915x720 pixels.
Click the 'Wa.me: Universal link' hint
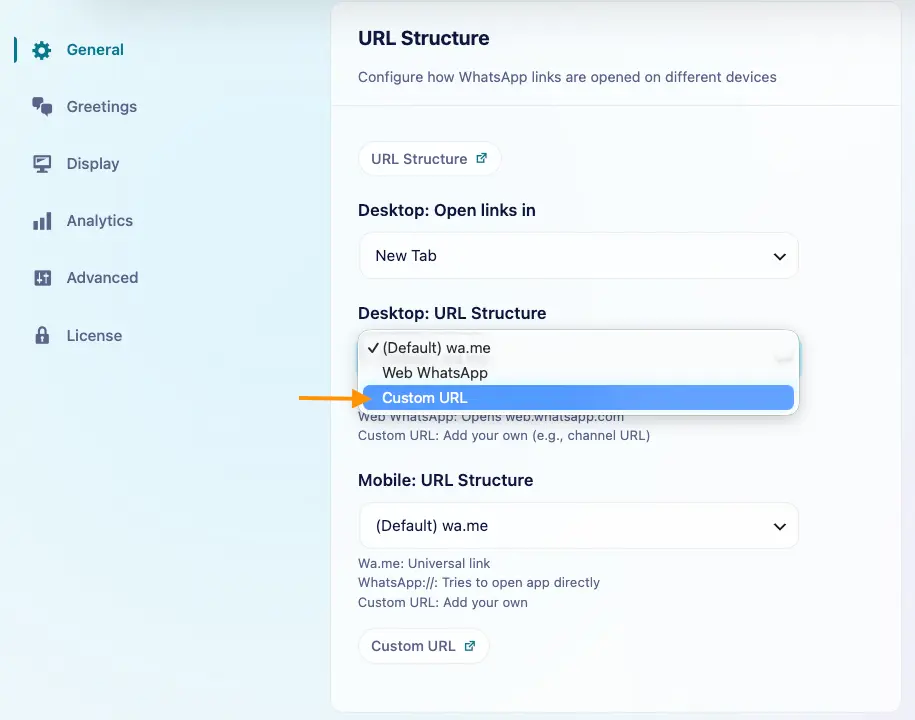coord(424,563)
